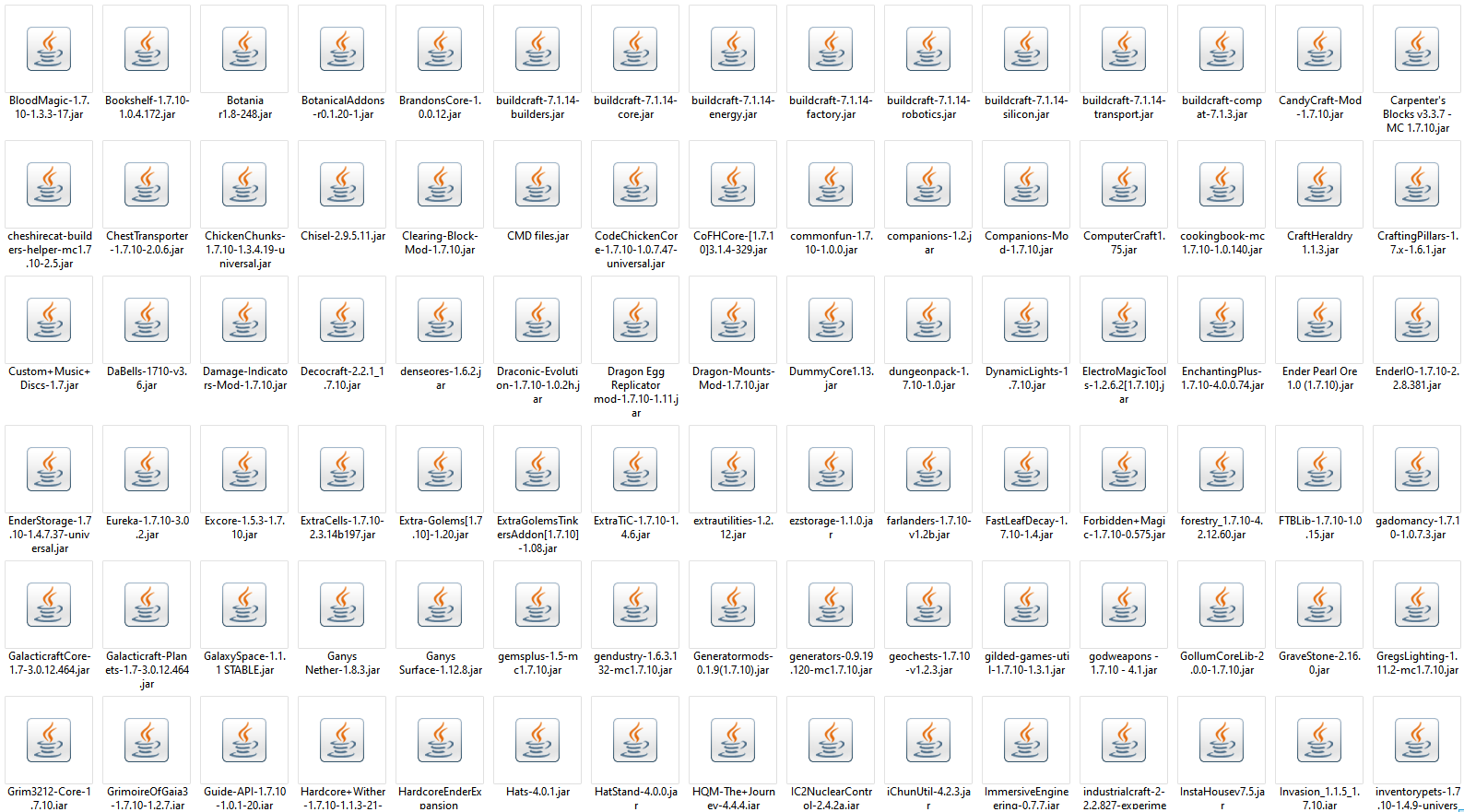Select buildcraft-7.1.14-builders.jar icon
The height and width of the screenshot is (812, 1464).
(537, 49)
